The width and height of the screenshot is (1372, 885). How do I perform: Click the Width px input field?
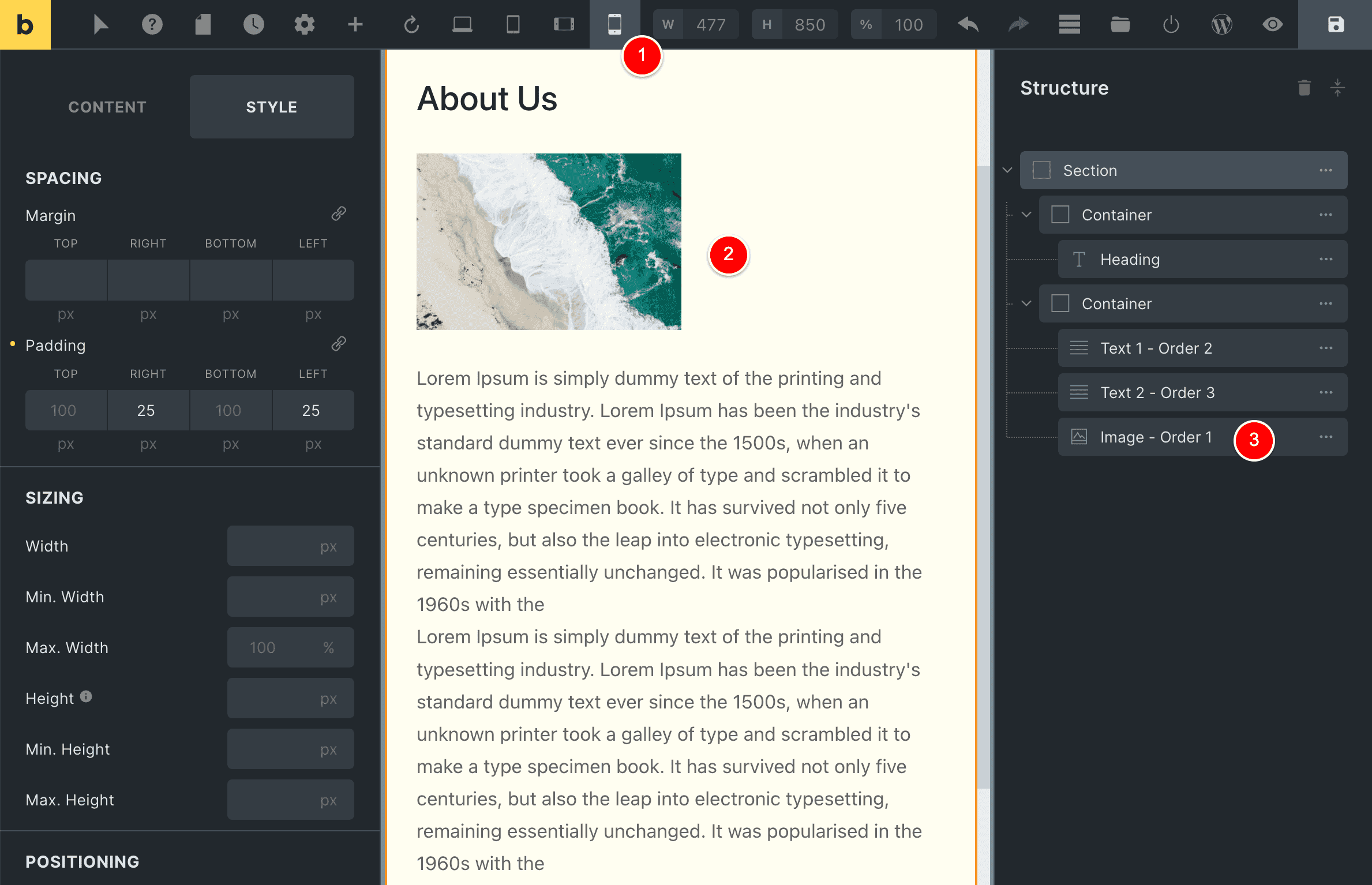(x=290, y=546)
